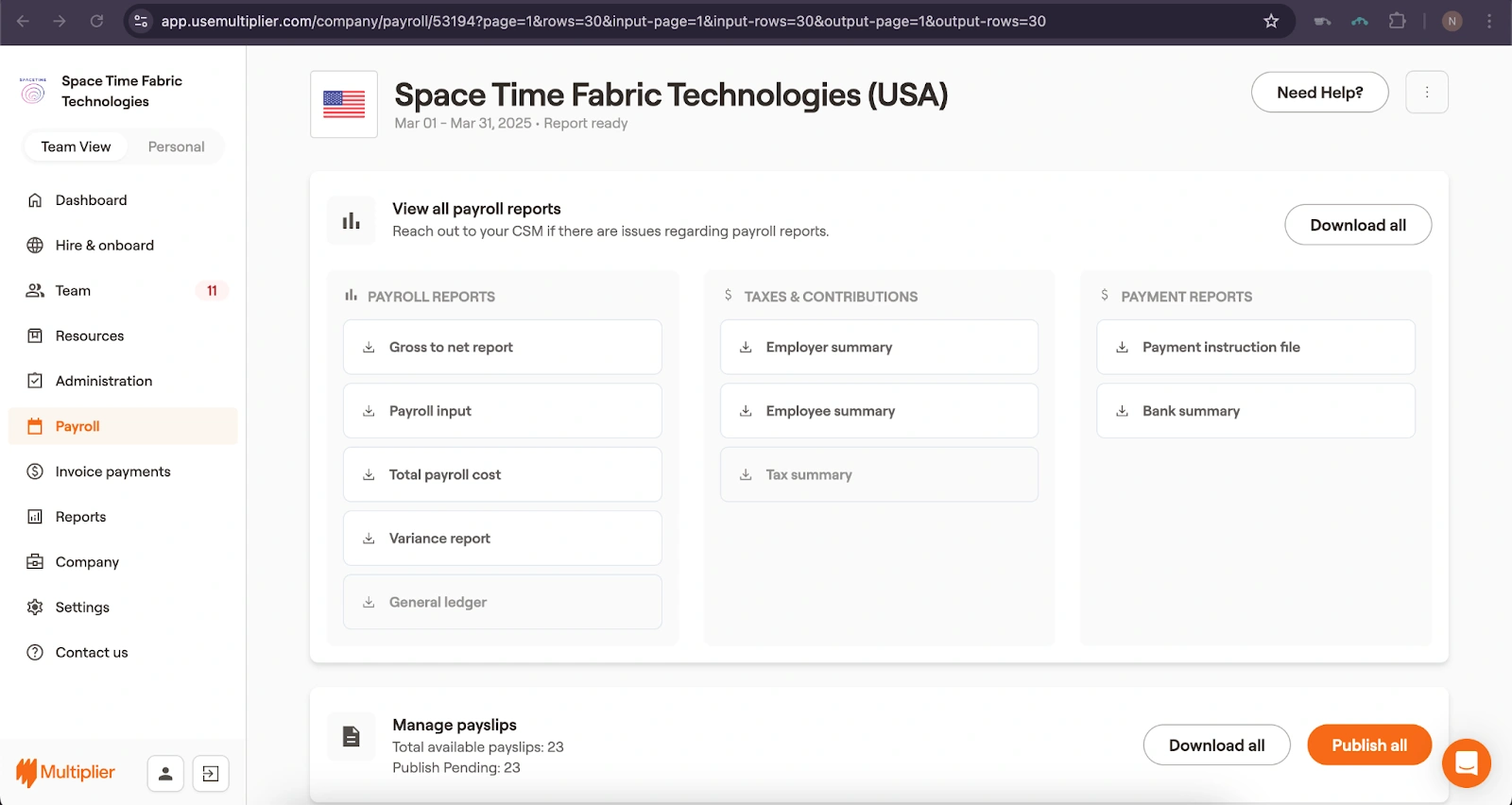Click the site info icon in address bar

141,21
